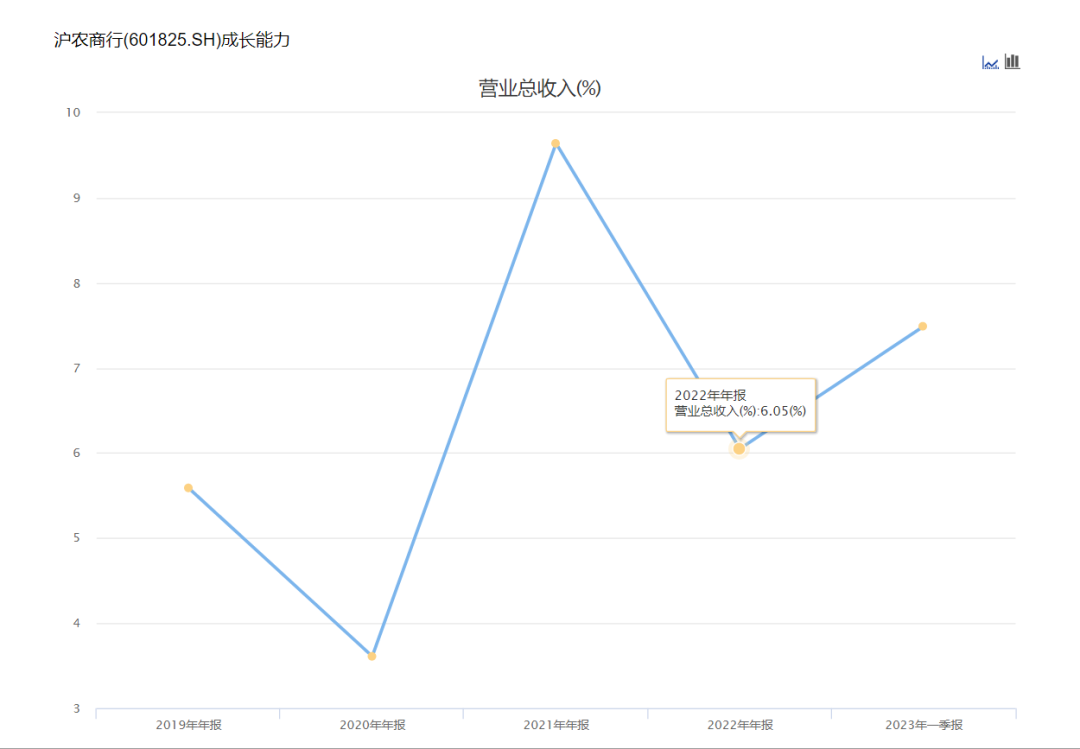The width and height of the screenshot is (1080, 749).
Task: Click the 2021年年报 axis label
Action: 557,725
